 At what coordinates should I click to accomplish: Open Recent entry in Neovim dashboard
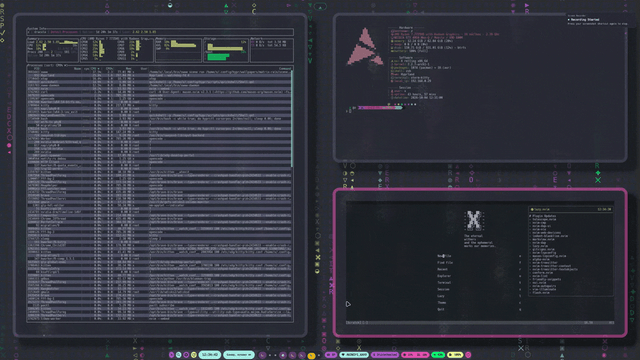(x=442, y=269)
